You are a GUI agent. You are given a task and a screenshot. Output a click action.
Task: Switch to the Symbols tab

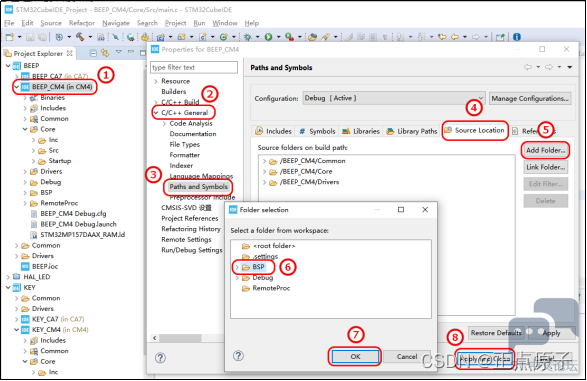(x=317, y=131)
